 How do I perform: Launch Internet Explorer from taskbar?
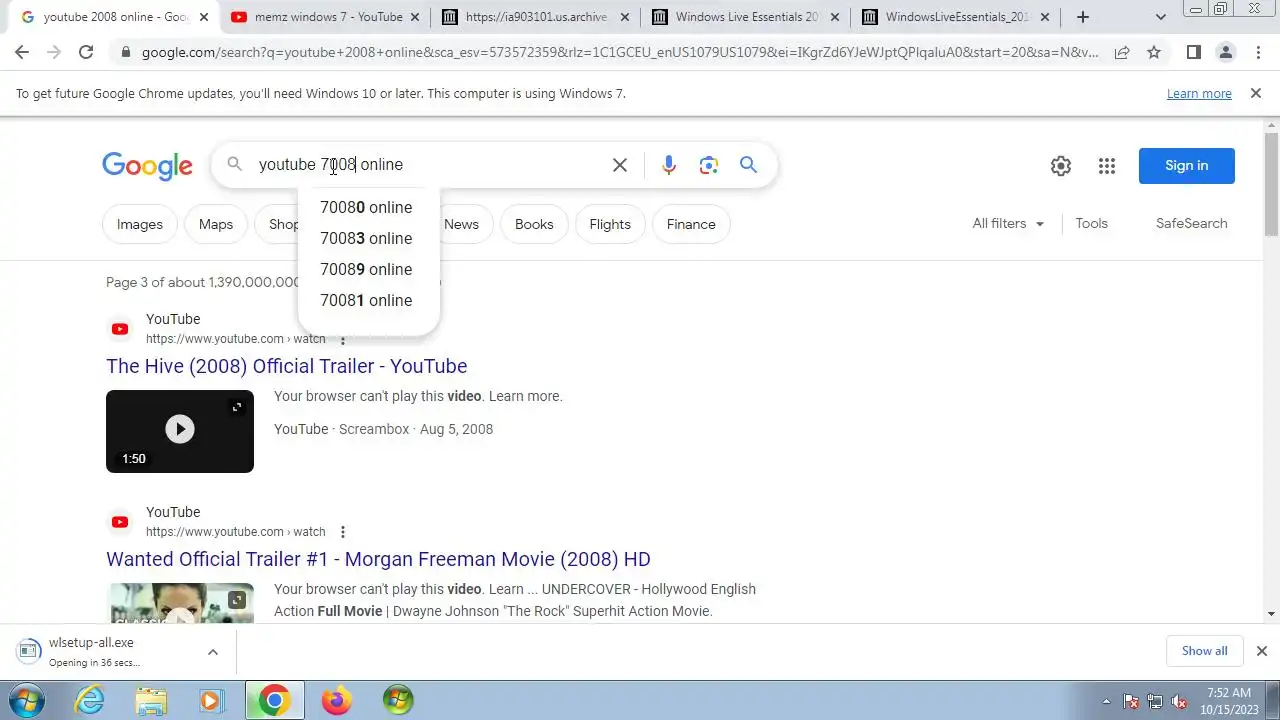[x=90, y=700]
